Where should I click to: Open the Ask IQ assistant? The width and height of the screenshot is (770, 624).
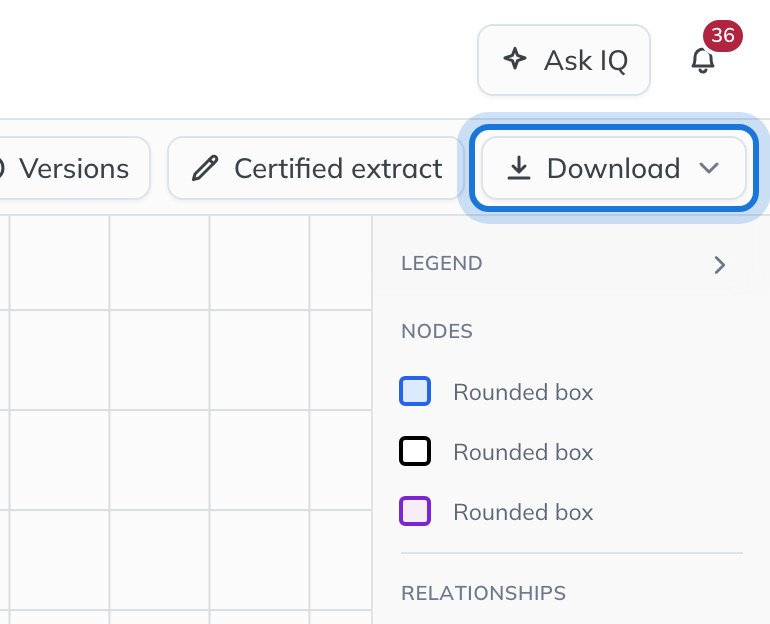564,60
